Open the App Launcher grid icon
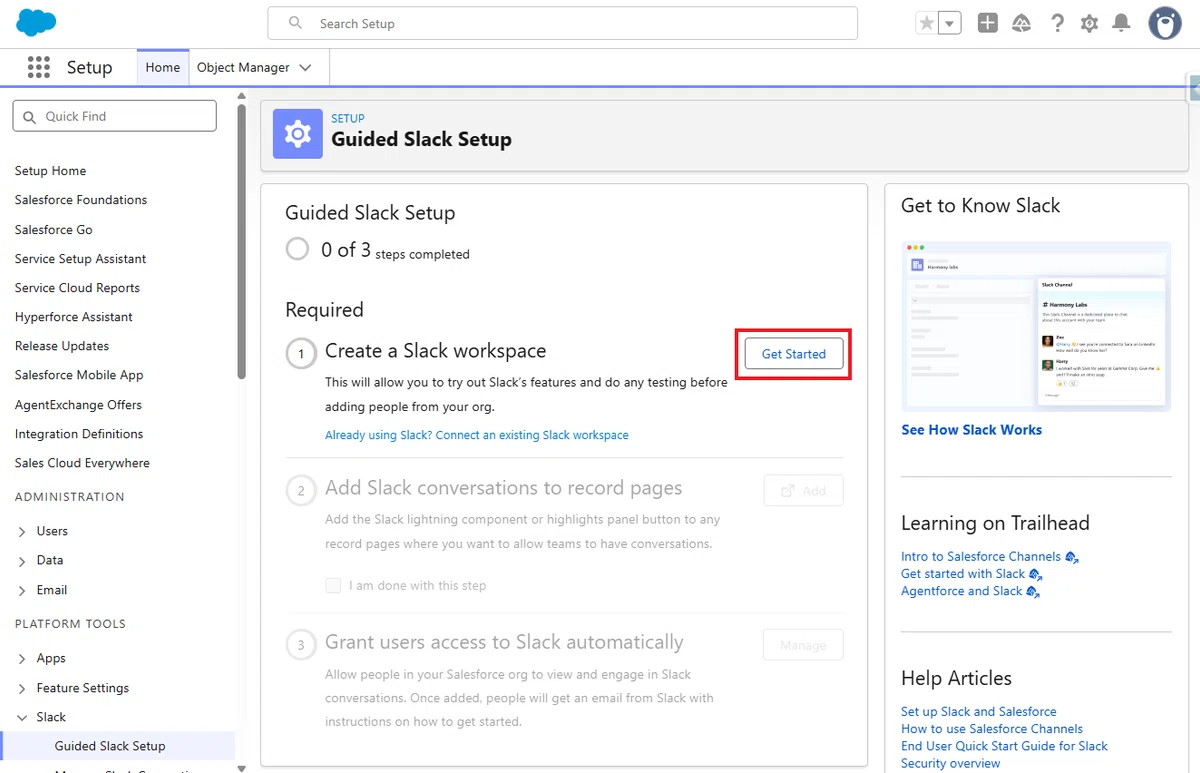 tap(39, 67)
